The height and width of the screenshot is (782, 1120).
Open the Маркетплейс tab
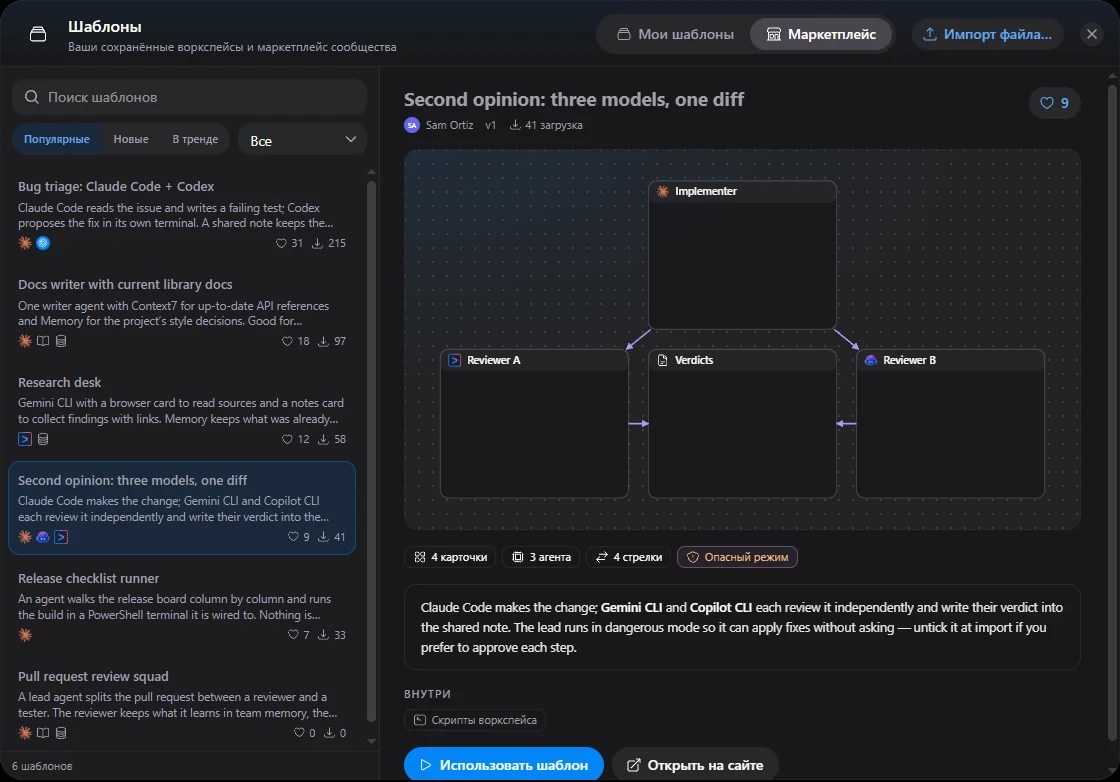[821, 34]
